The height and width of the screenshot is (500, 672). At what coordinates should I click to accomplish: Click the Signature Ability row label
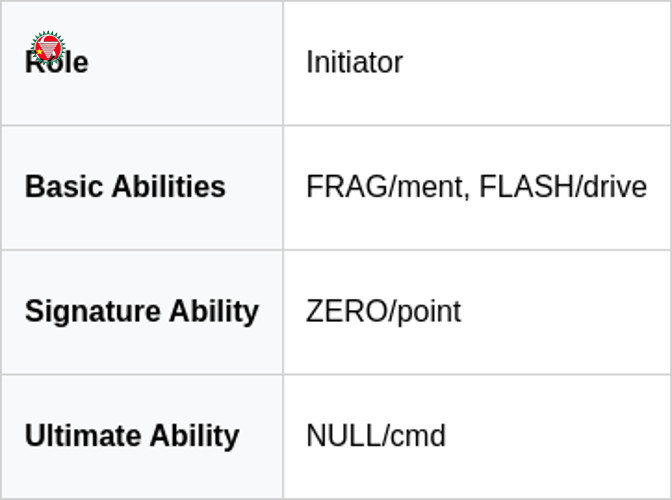[x=141, y=311]
